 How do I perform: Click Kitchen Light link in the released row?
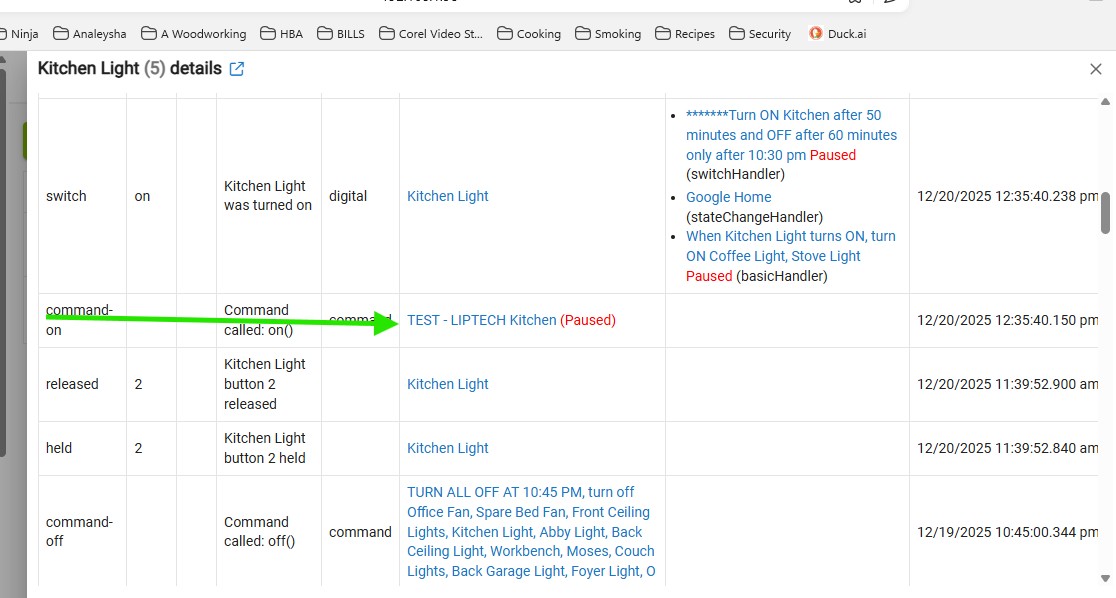[x=447, y=384]
